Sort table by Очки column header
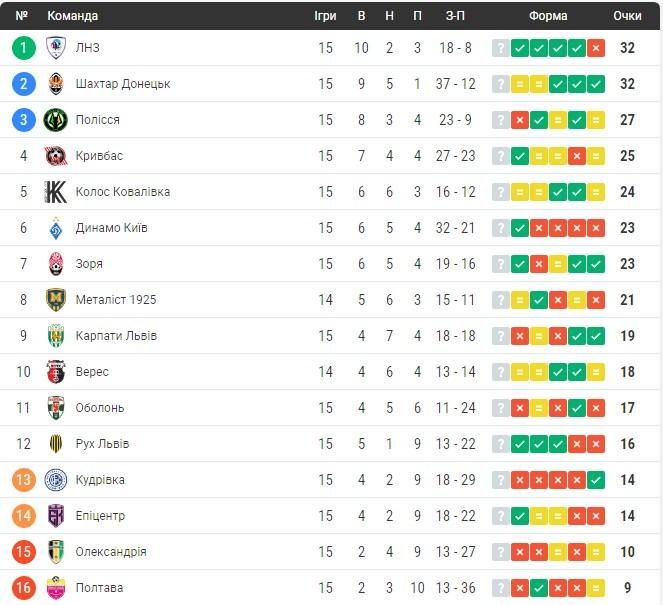The image size is (663, 605). (x=627, y=16)
